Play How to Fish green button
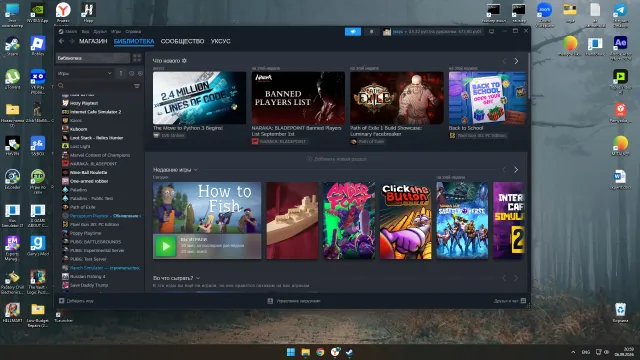640x360 pixels. pos(166,246)
